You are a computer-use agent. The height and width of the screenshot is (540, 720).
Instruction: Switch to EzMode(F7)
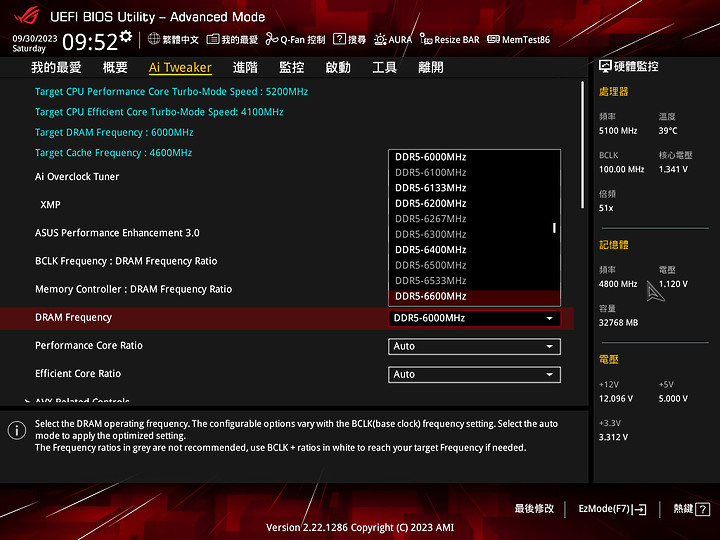(x=613, y=509)
